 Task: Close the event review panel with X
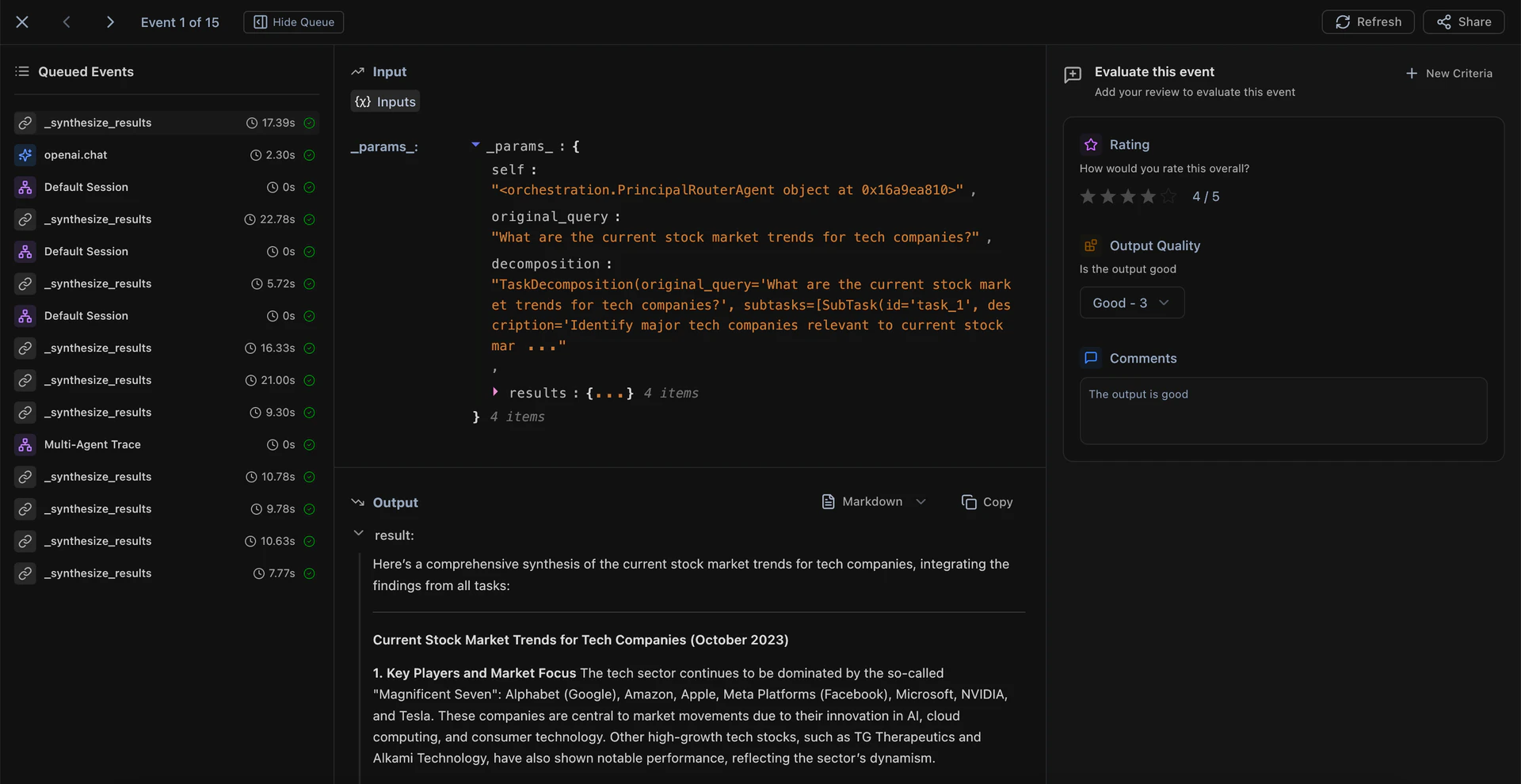coord(22,22)
